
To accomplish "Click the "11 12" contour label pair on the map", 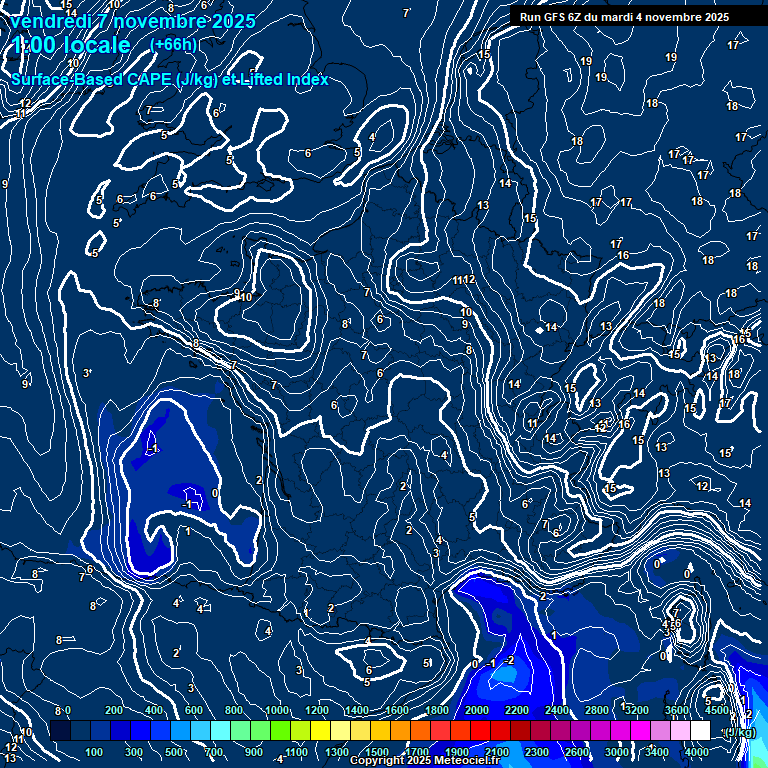I will click(463, 280).
